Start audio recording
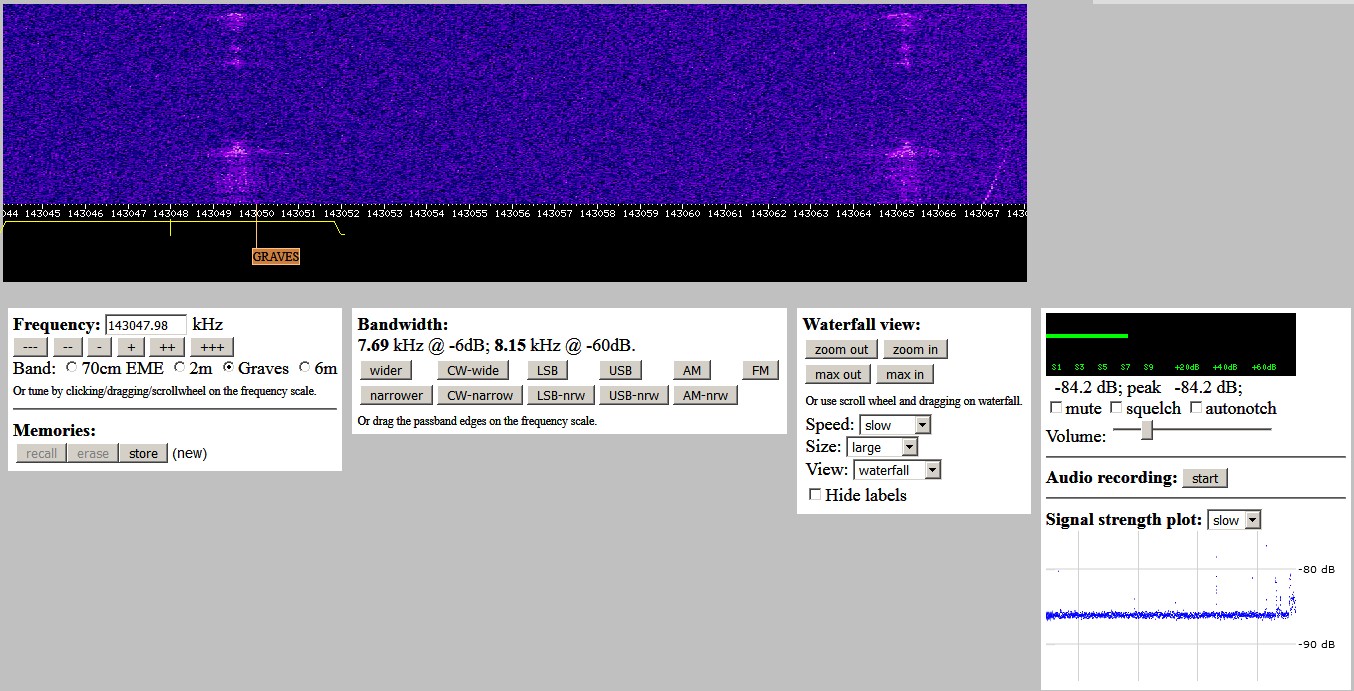The image size is (1354, 691). click(1205, 478)
